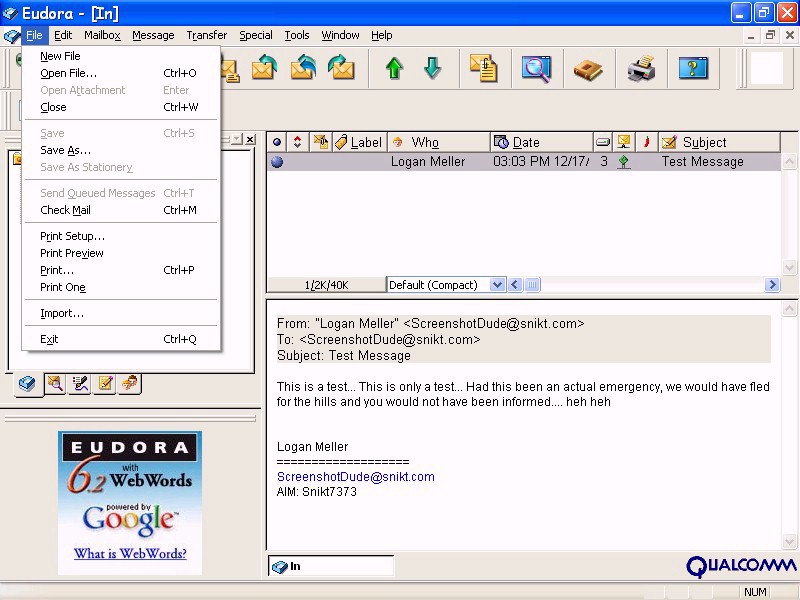This screenshot has width=800, height=600.
Task: Switch to the Mailboxes panel tab icon
Action: tap(27, 383)
